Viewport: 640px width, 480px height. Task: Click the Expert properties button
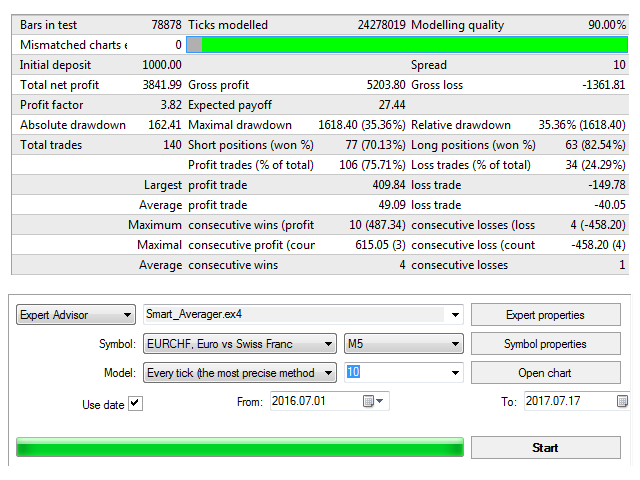tap(546, 315)
